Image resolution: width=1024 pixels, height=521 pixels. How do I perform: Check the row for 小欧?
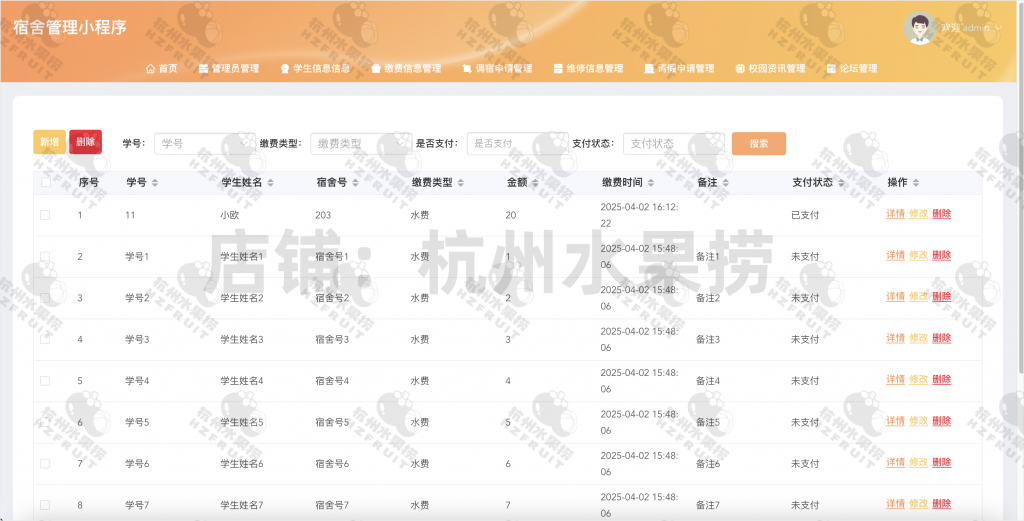(45, 215)
